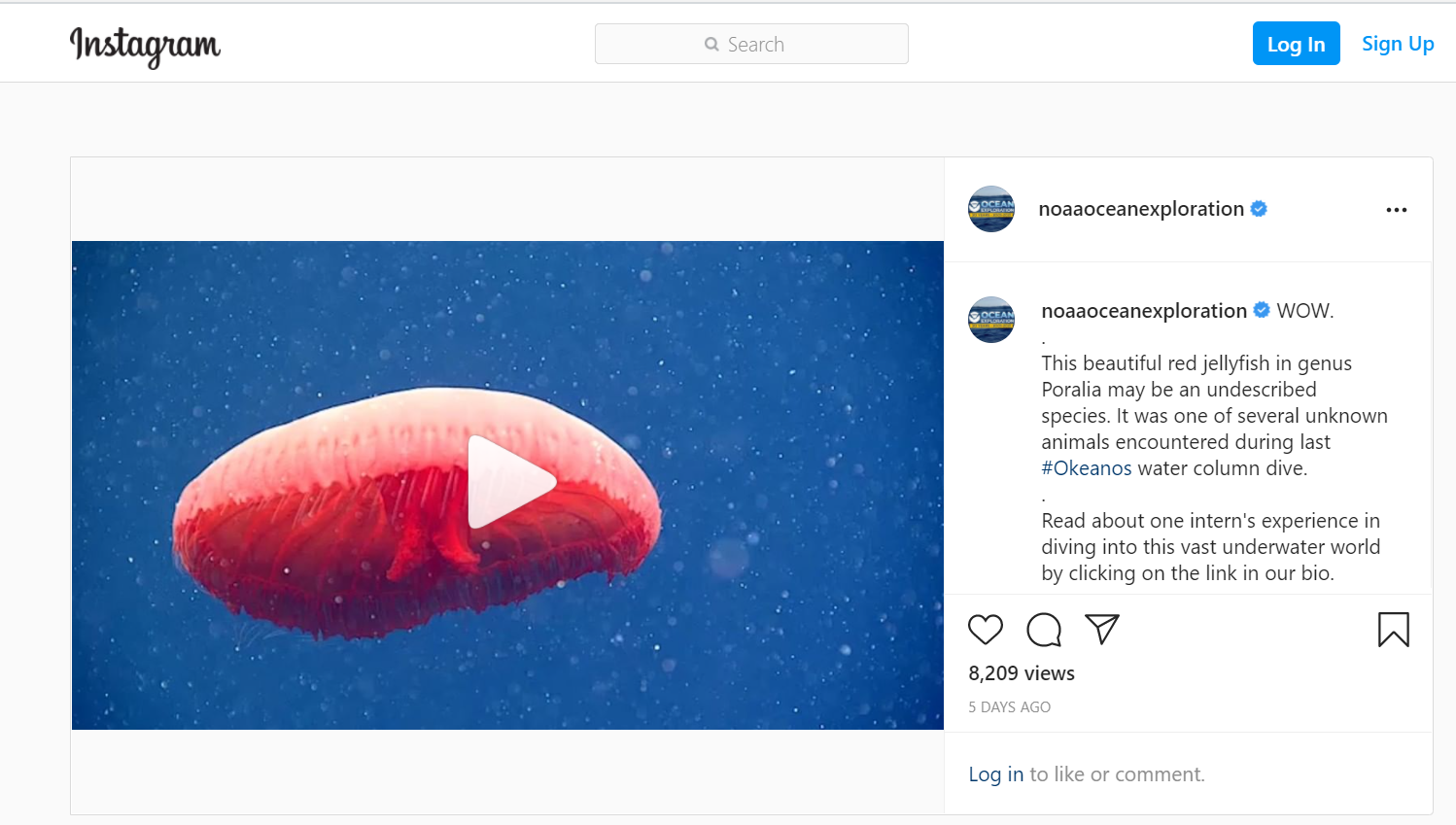Click the Instagram logo
Viewport: 1456px width, 825px height.
point(145,46)
